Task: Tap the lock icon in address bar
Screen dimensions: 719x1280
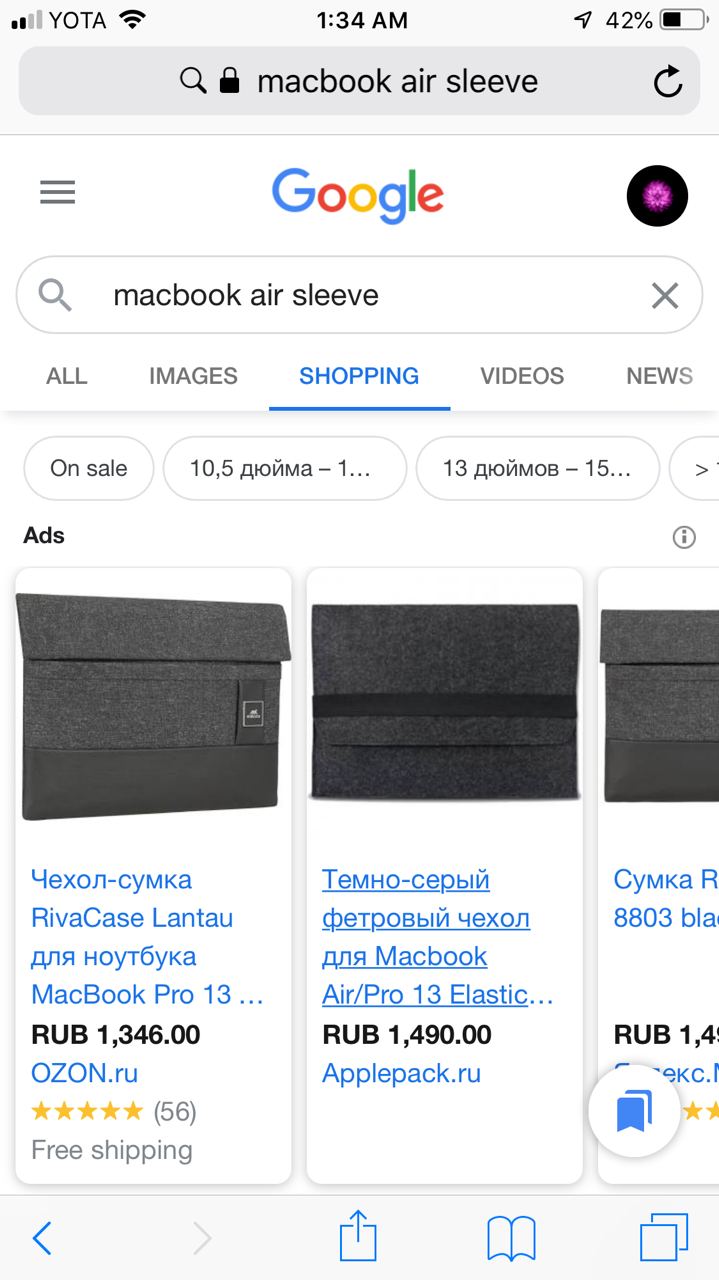Action: coord(229,80)
